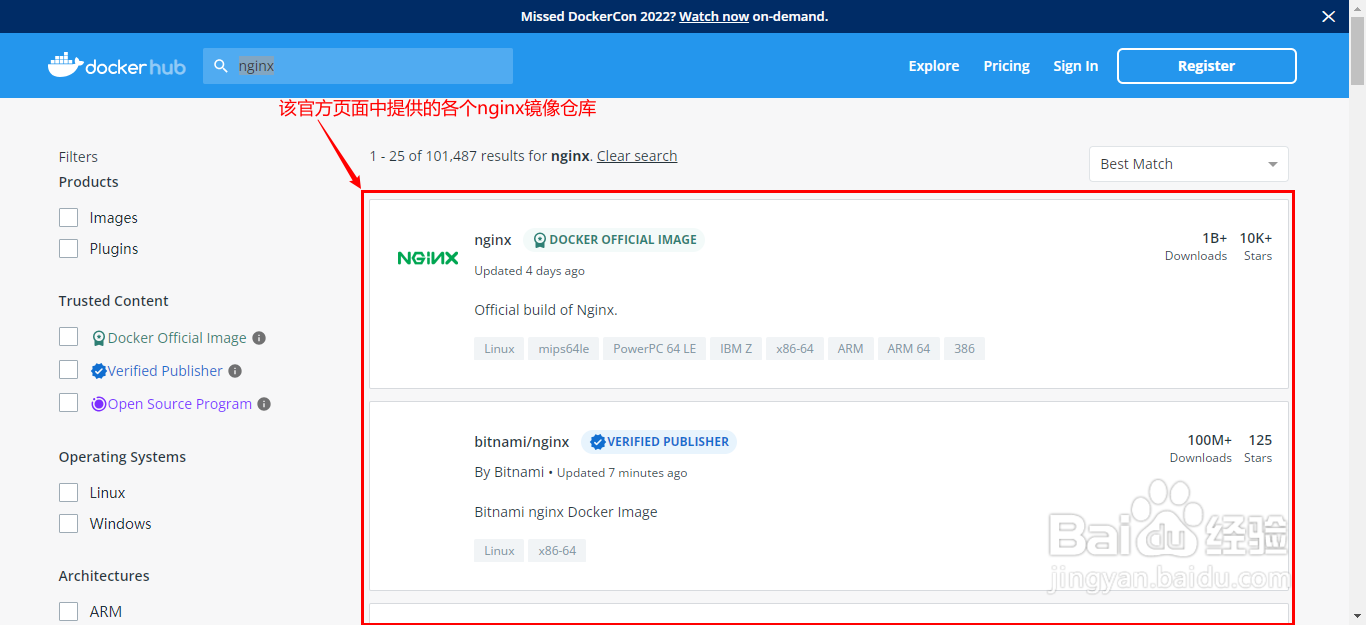
Task: Open the bitnami/nginx repository title
Action: click(522, 442)
